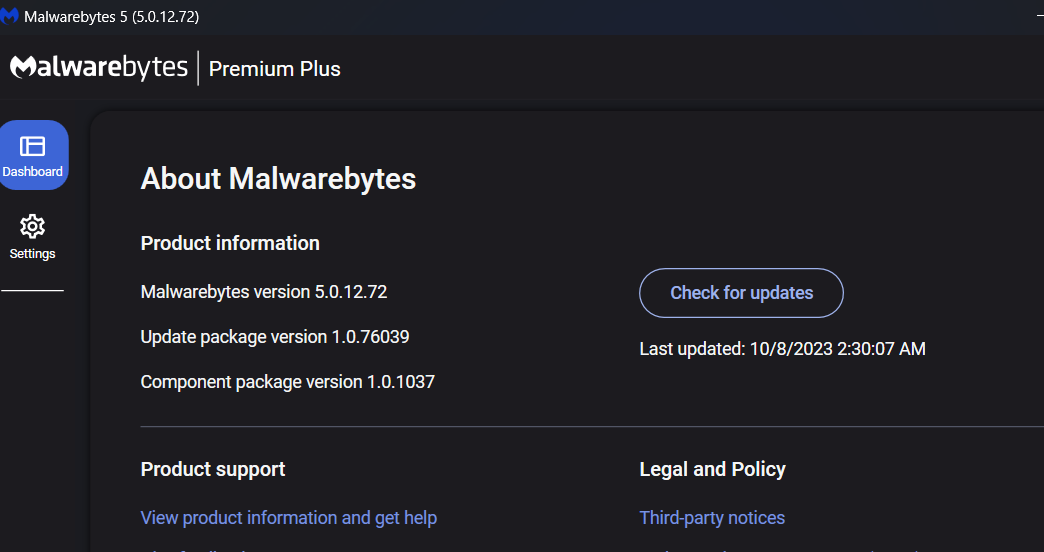Click the Malwarebytes title bar app icon

(x=9, y=16)
